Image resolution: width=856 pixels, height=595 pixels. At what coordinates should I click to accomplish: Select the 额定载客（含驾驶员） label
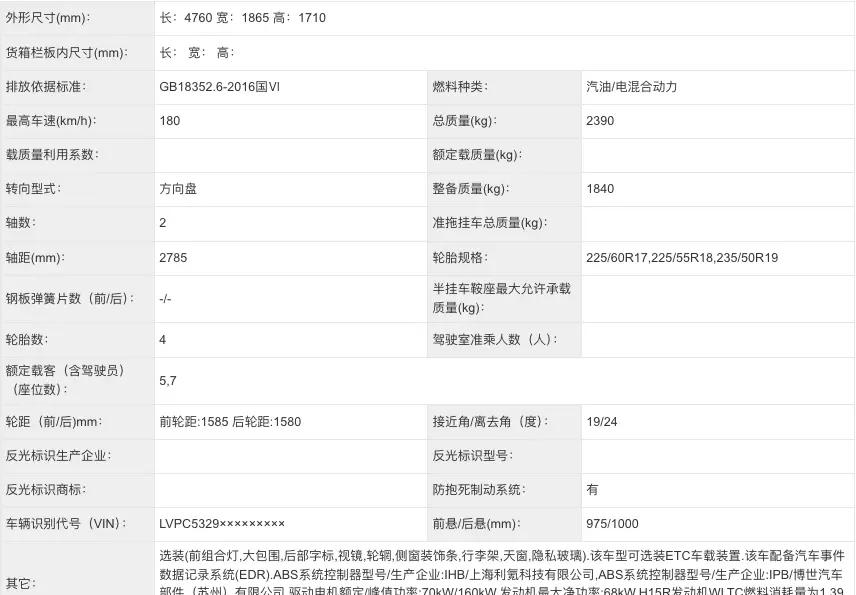pyautogui.click(x=64, y=380)
